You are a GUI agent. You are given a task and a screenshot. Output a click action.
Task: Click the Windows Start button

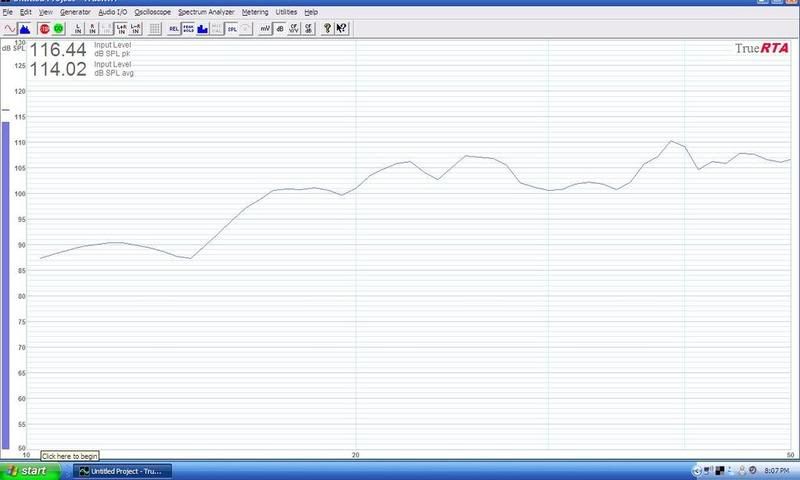30,471
